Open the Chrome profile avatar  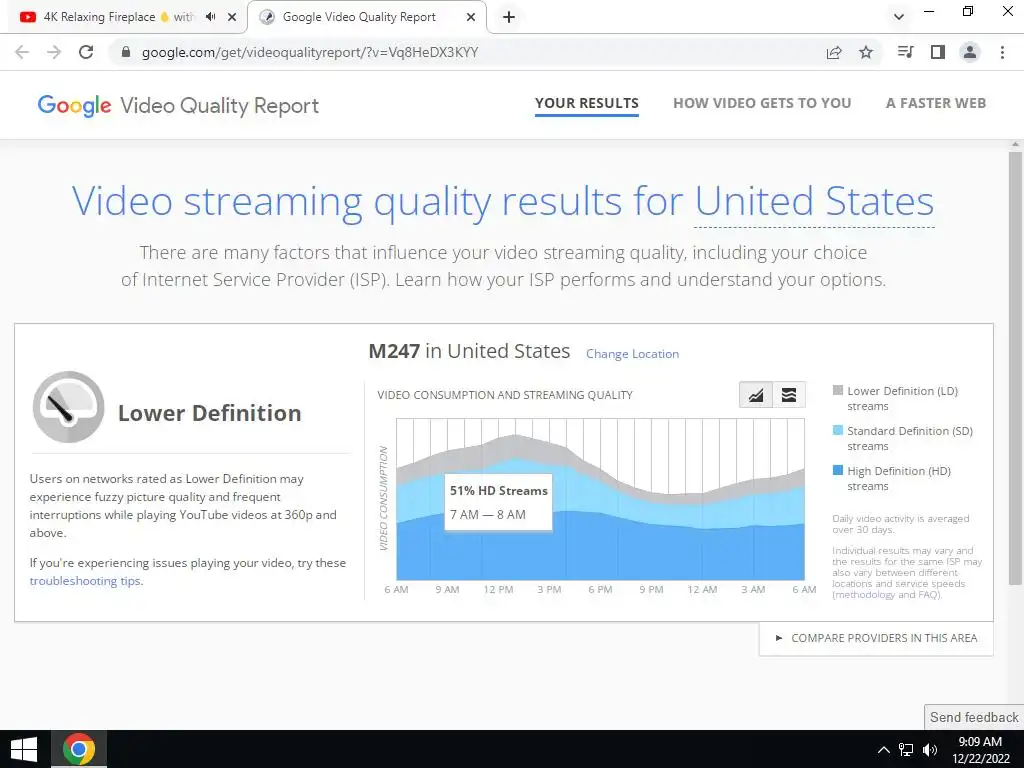click(970, 52)
